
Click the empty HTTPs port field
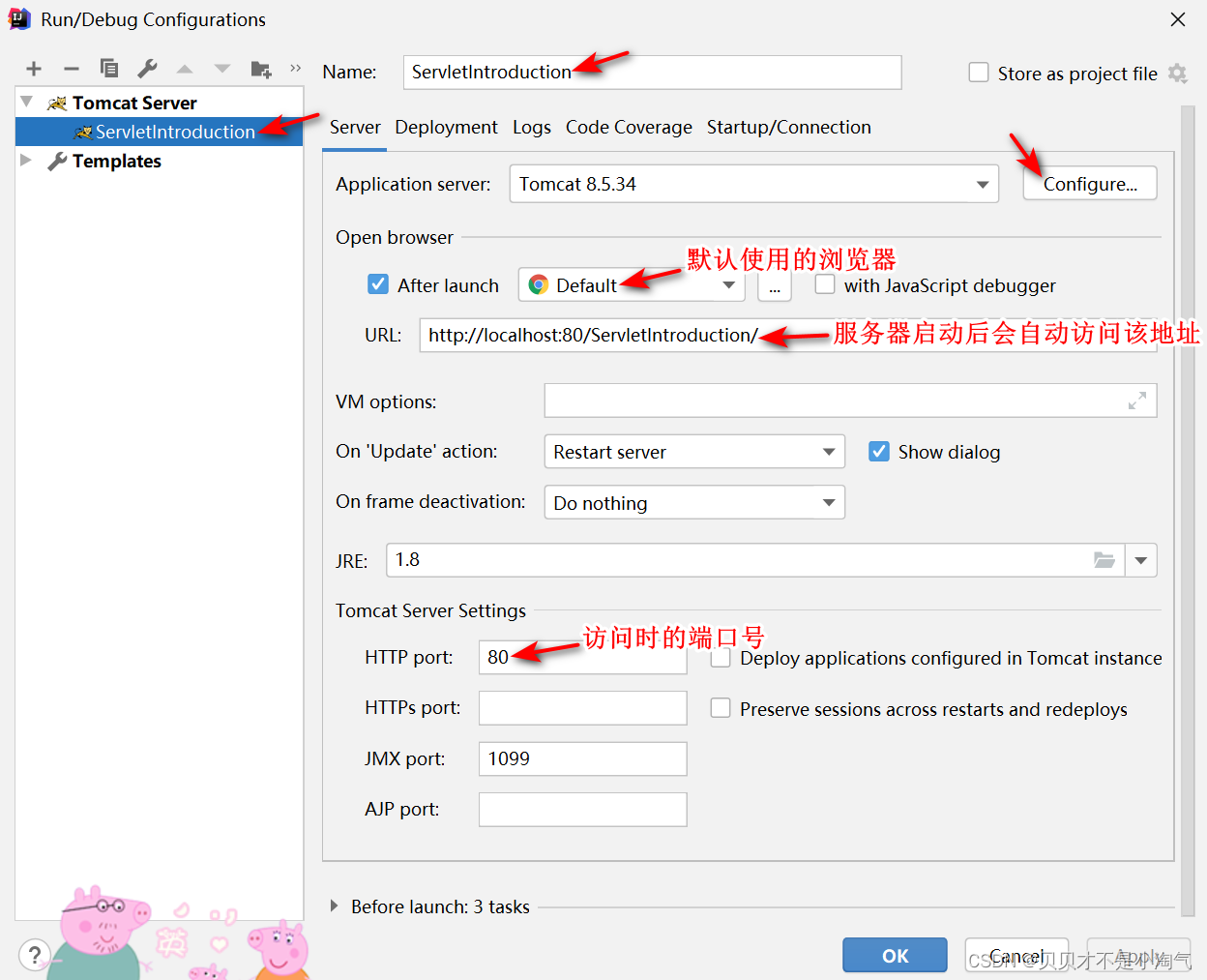[x=582, y=707]
